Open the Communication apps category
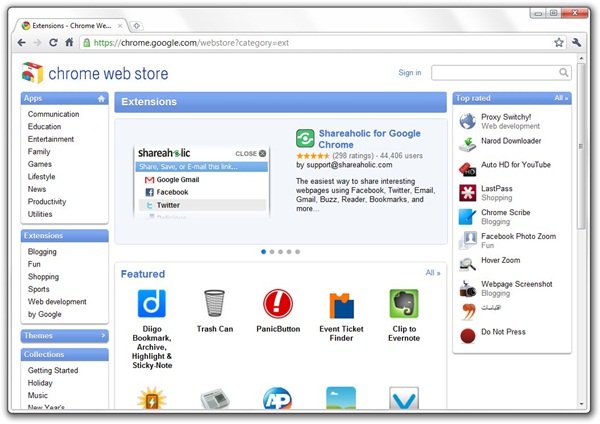 [x=54, y=114]
